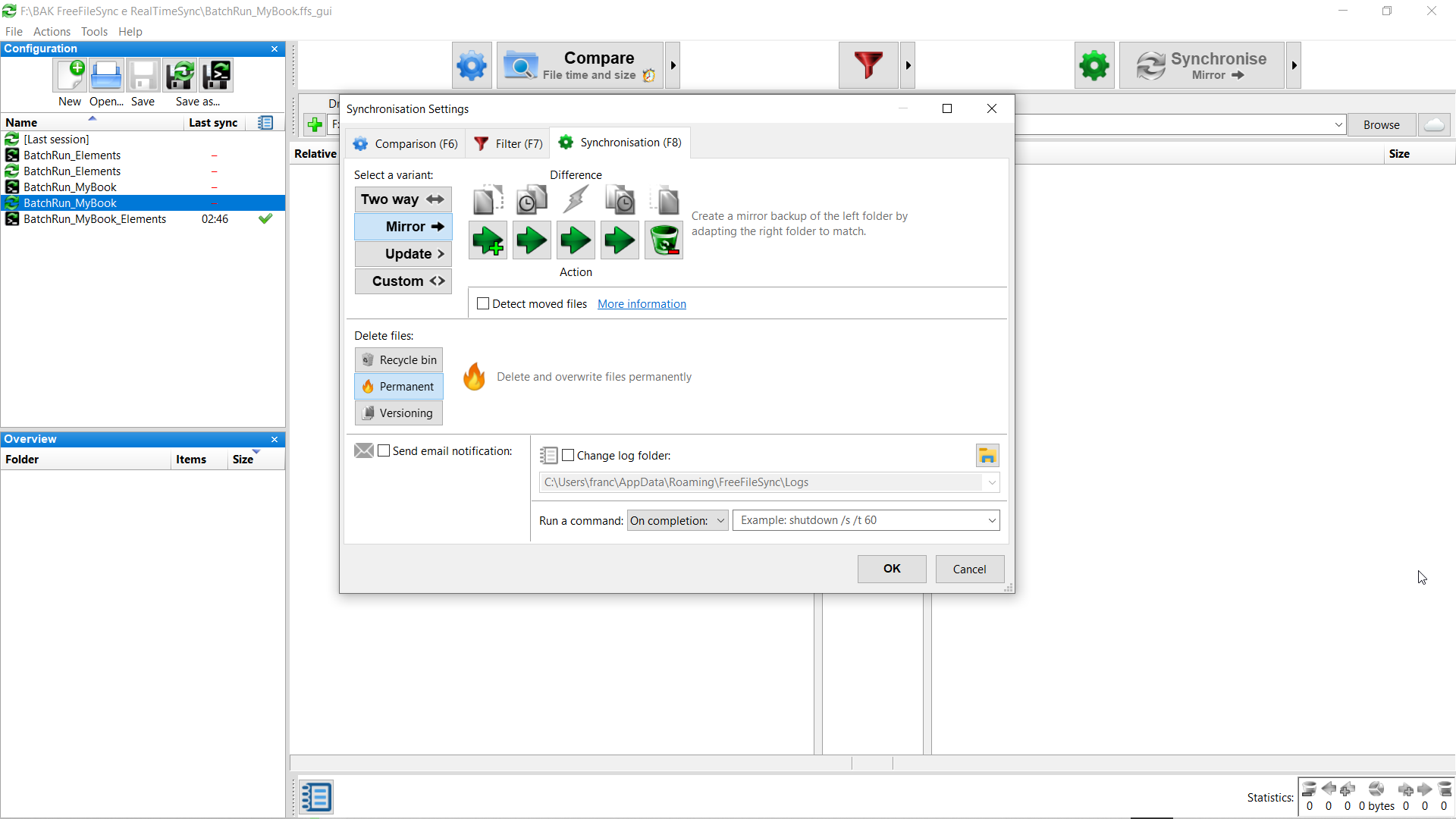Screen dimensions: 1456x819
Task: Open right folder path history dropdown
Action: (1338, 124)
